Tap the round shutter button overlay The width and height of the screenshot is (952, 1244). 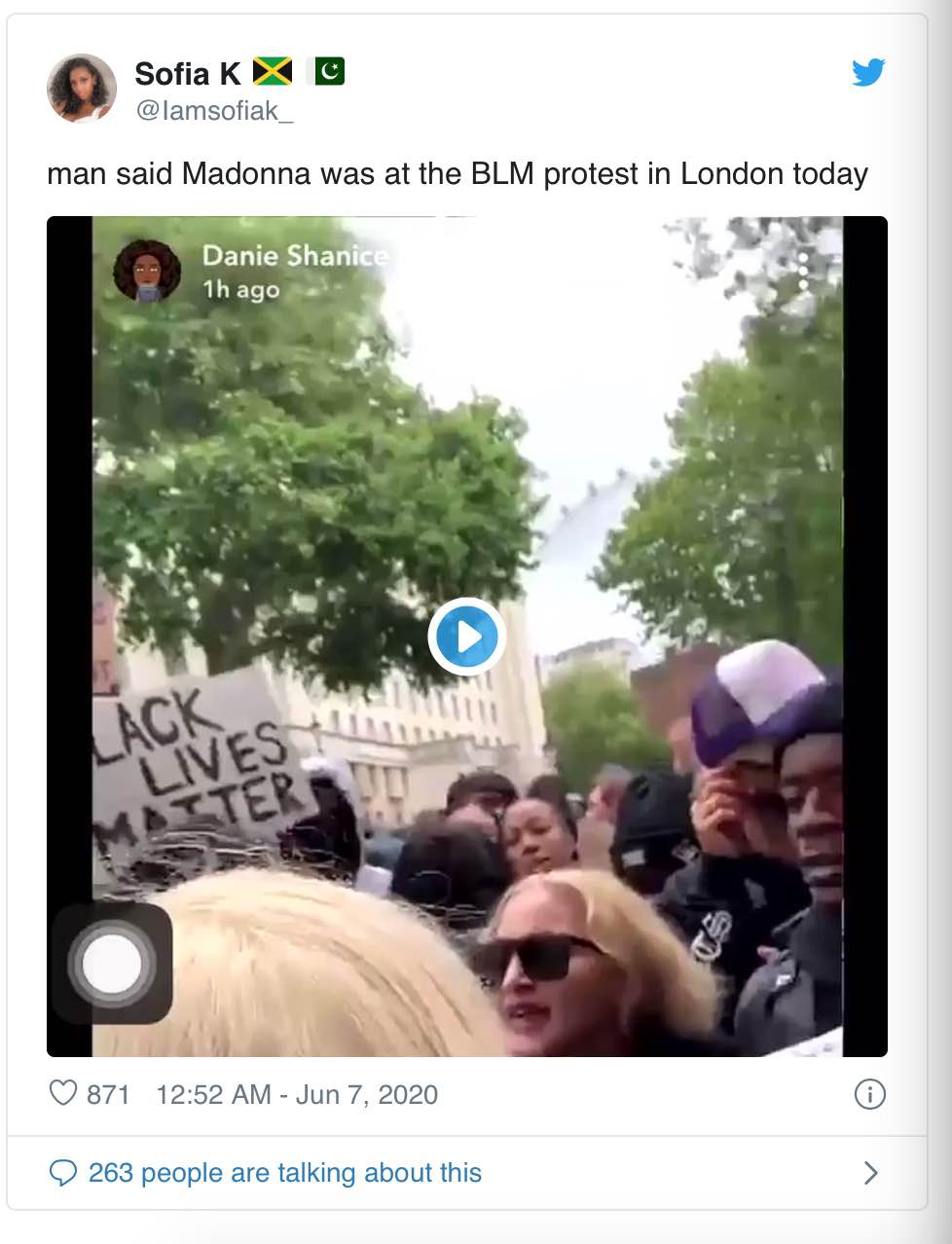(112, 963)
